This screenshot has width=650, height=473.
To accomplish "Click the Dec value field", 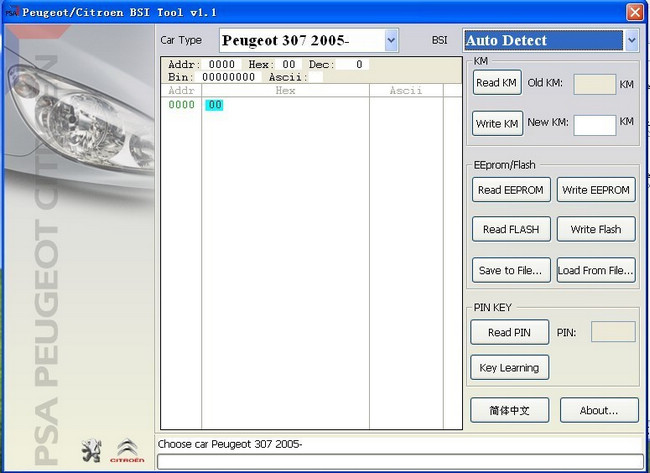I will click(x=352, y=64).
